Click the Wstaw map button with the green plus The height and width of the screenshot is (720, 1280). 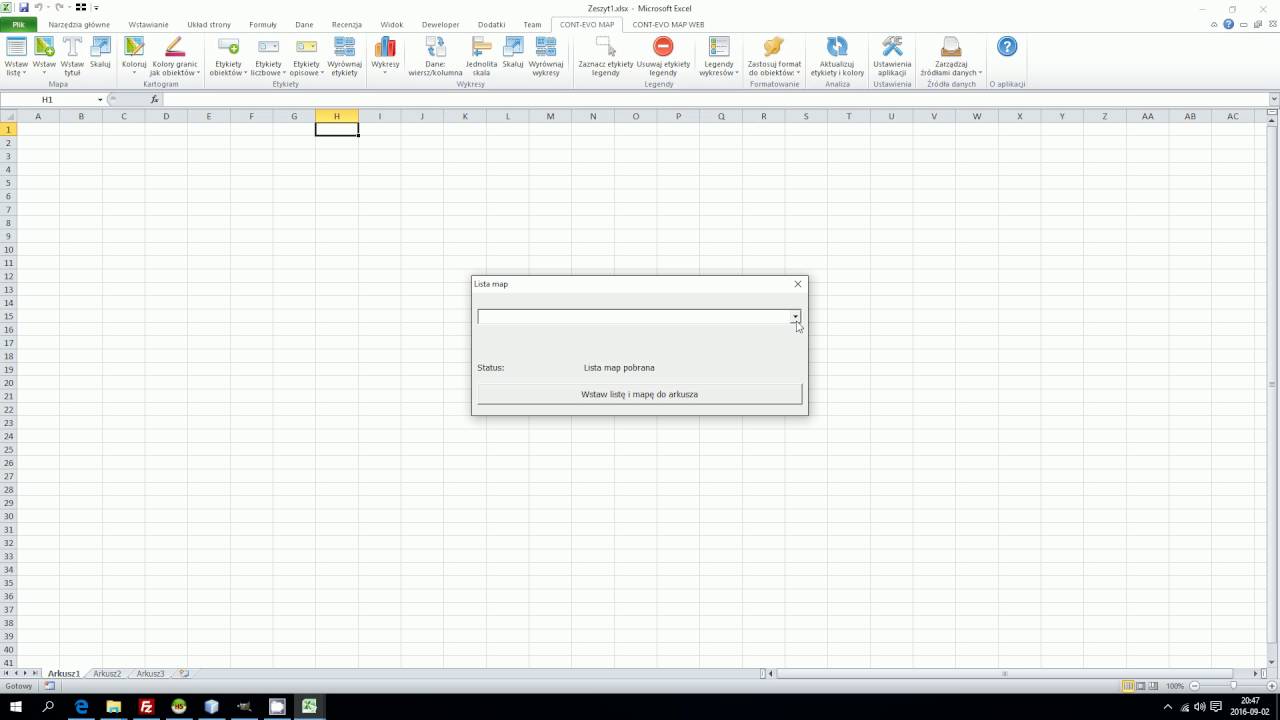pos(44,56)
